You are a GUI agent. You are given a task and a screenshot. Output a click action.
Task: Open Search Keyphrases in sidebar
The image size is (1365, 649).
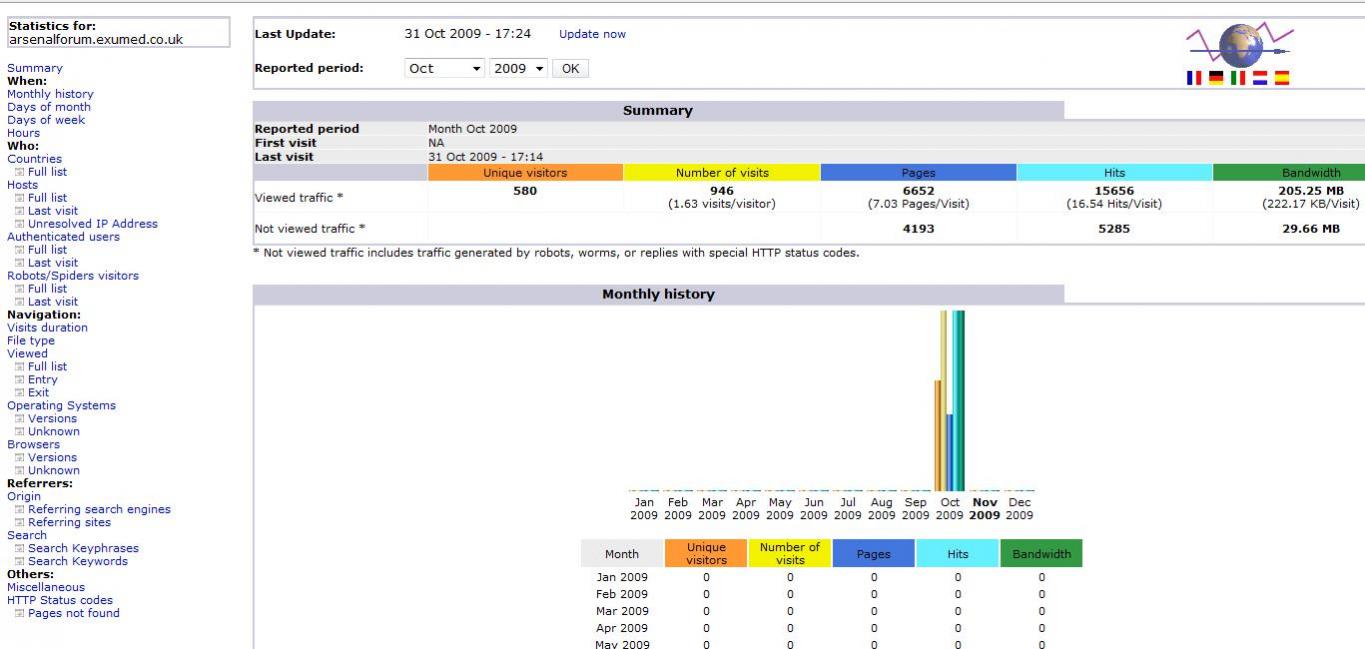tap(83, 549)
